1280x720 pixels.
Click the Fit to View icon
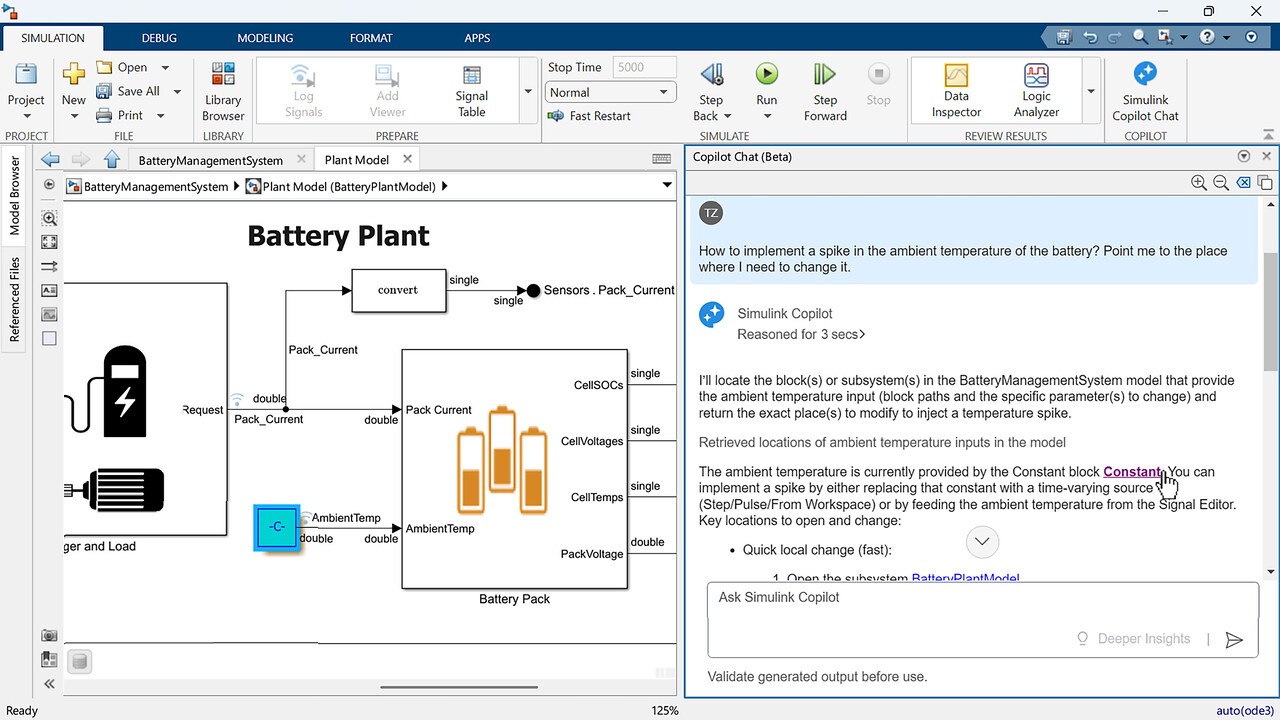tap(50, 242)
